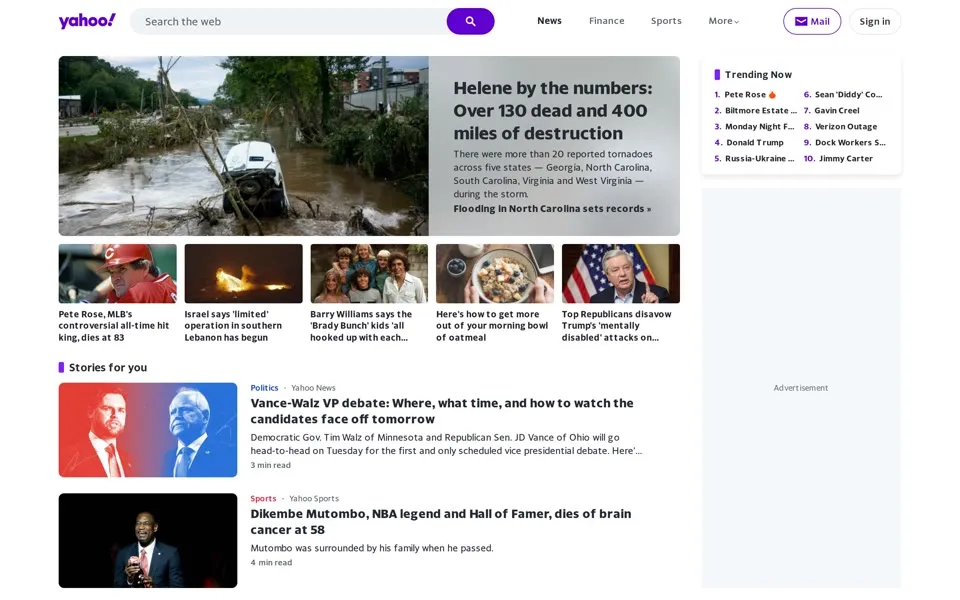Image resolution: width=960 pixels, height=600 pixels.
Task: Click the 3 min read label
Action: pos(271,465)
